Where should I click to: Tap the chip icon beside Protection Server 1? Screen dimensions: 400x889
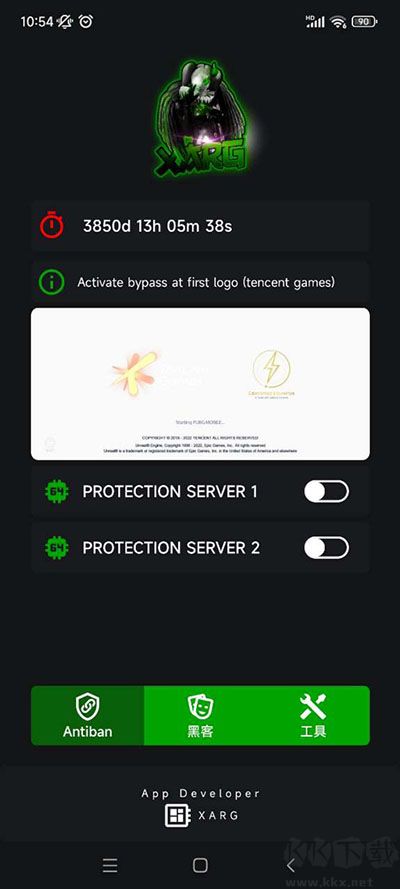(57, 491)
